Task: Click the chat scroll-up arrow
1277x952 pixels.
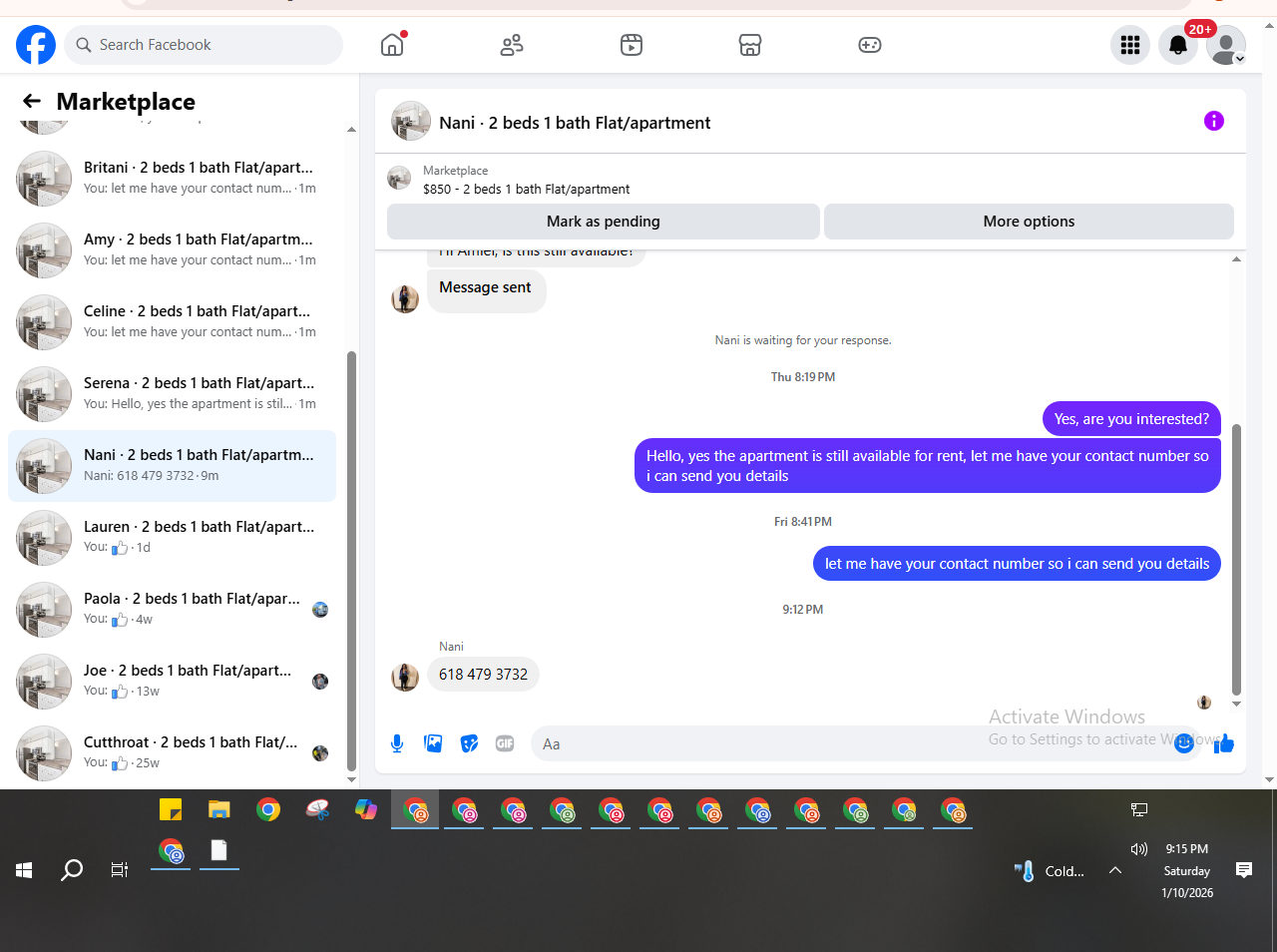Action: click(x=1237, y=259)
